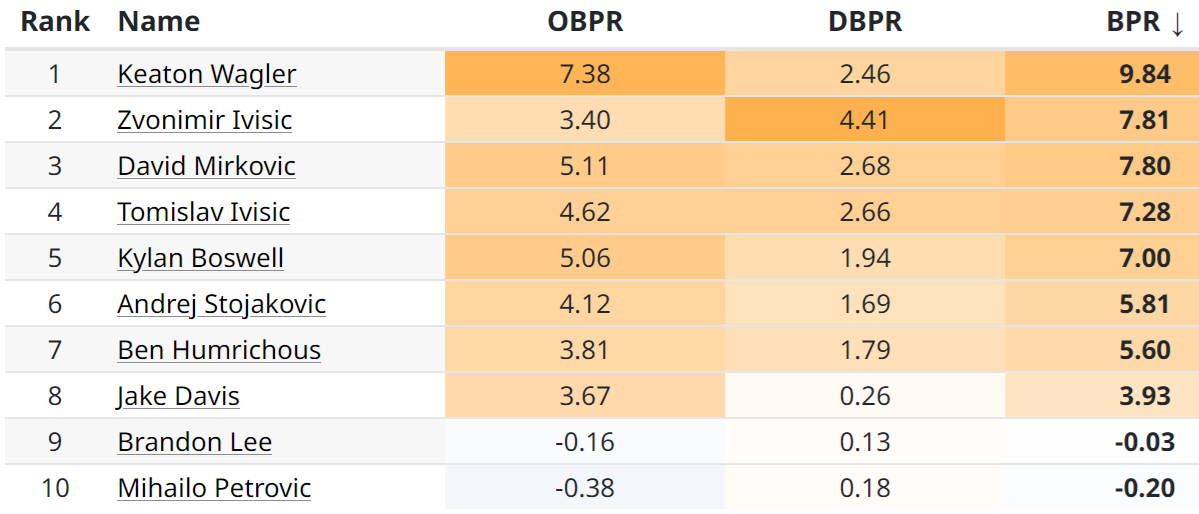This screenshot has height=514, width=1199.
Task: Sort by the DBPR column header
Action: [865, 22]
